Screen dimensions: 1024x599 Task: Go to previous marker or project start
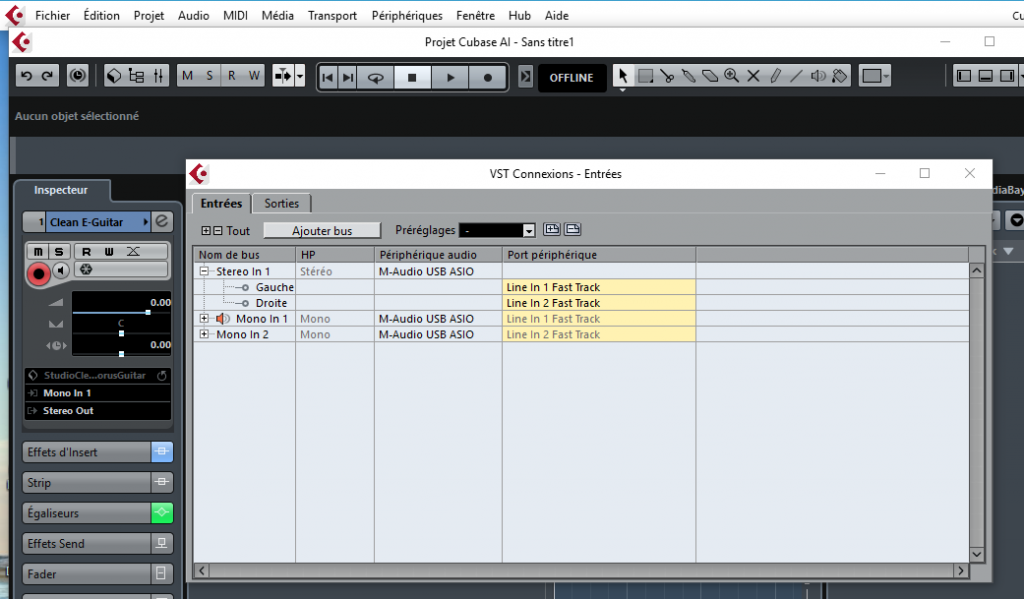328,78
